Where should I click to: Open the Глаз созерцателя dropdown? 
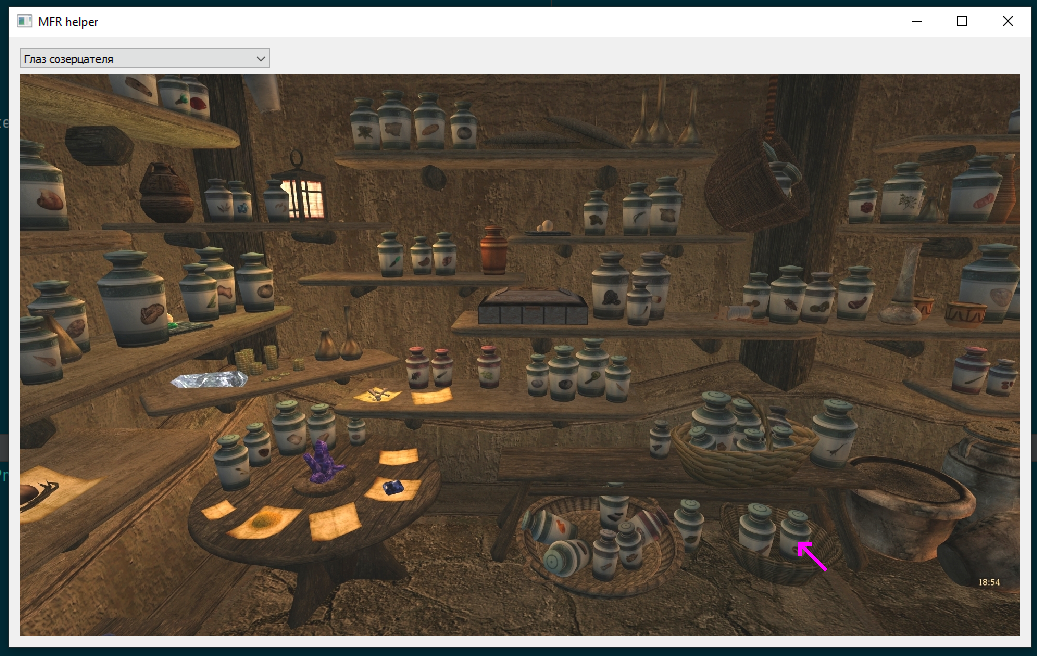(x=145, y=59)
